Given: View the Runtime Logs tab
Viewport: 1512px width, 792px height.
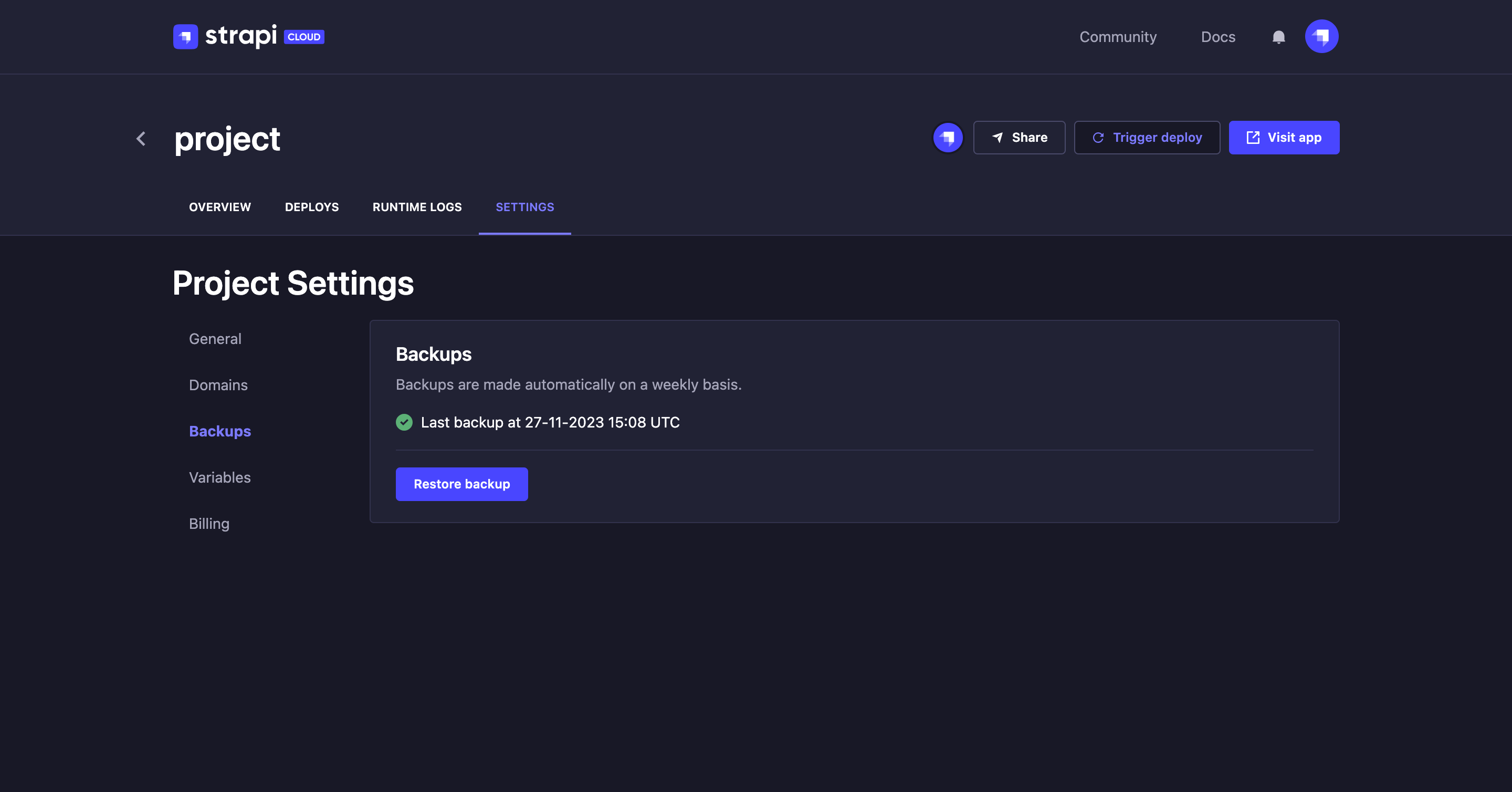Looking at the screenshot, I should tap(417, 207).
